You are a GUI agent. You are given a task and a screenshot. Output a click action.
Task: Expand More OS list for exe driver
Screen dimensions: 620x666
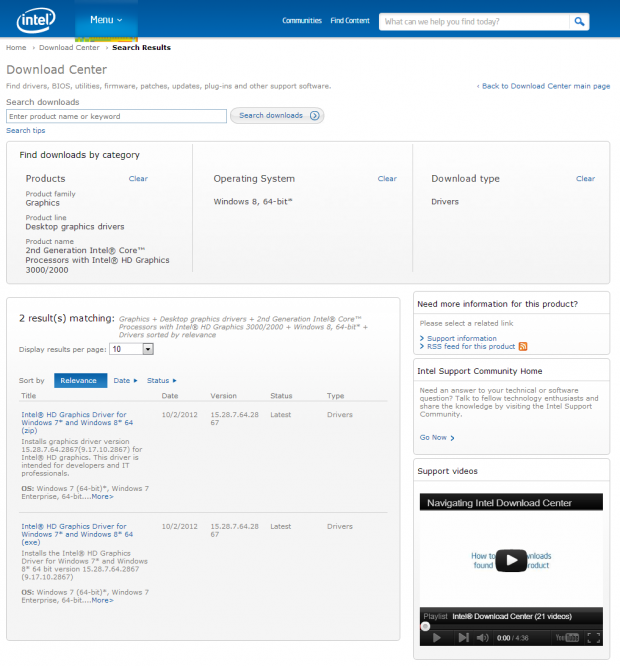coord(102,600)
